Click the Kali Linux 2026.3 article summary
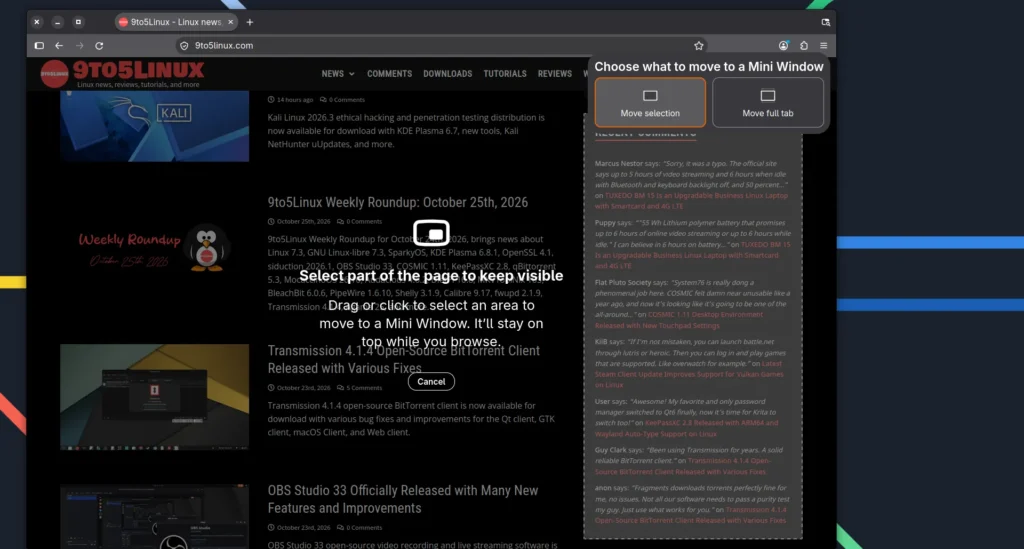The image size is (1024, 549). coord(406,131)
